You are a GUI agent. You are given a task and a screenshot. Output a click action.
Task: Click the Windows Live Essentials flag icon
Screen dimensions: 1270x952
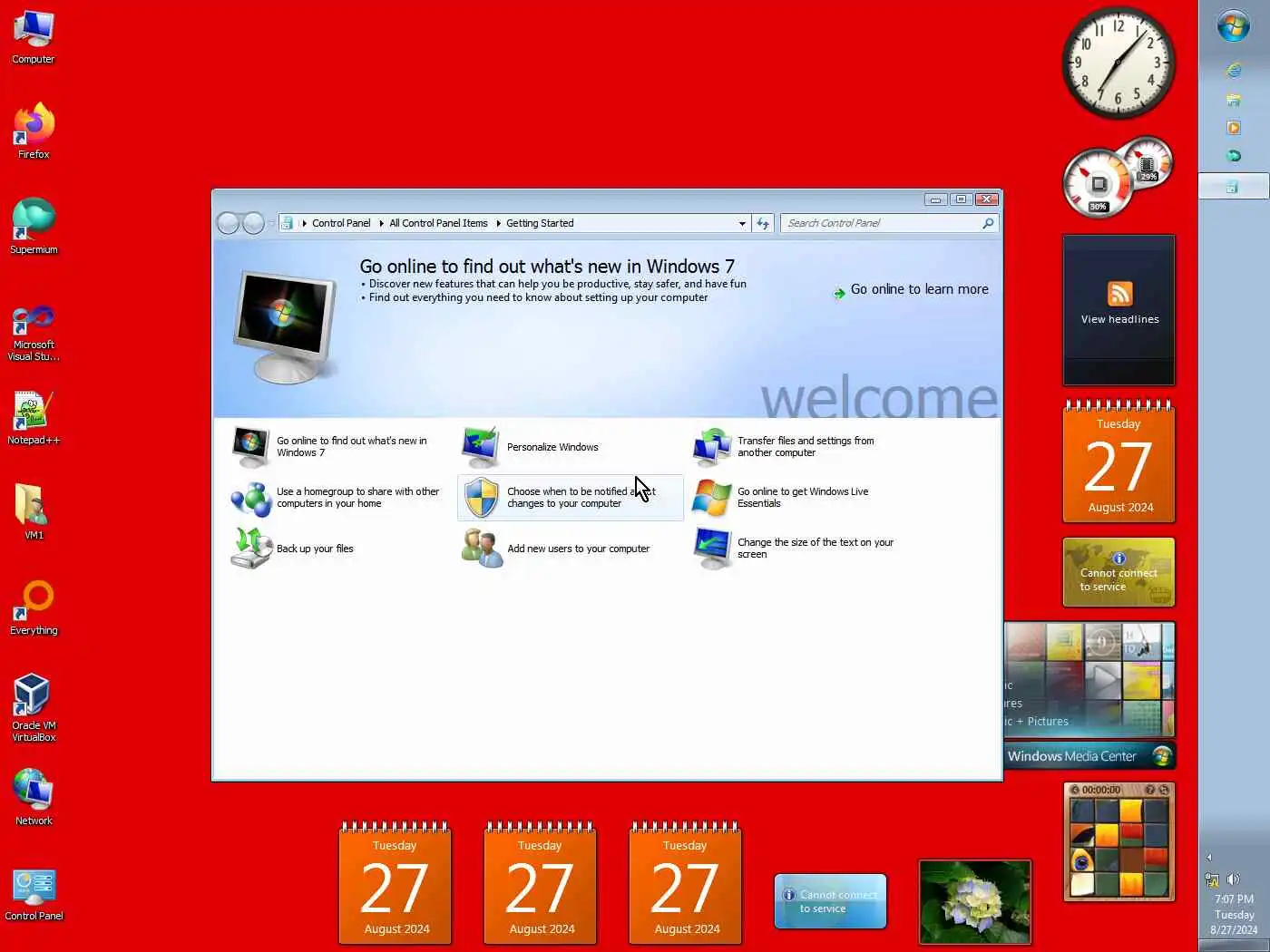point(711,498)
